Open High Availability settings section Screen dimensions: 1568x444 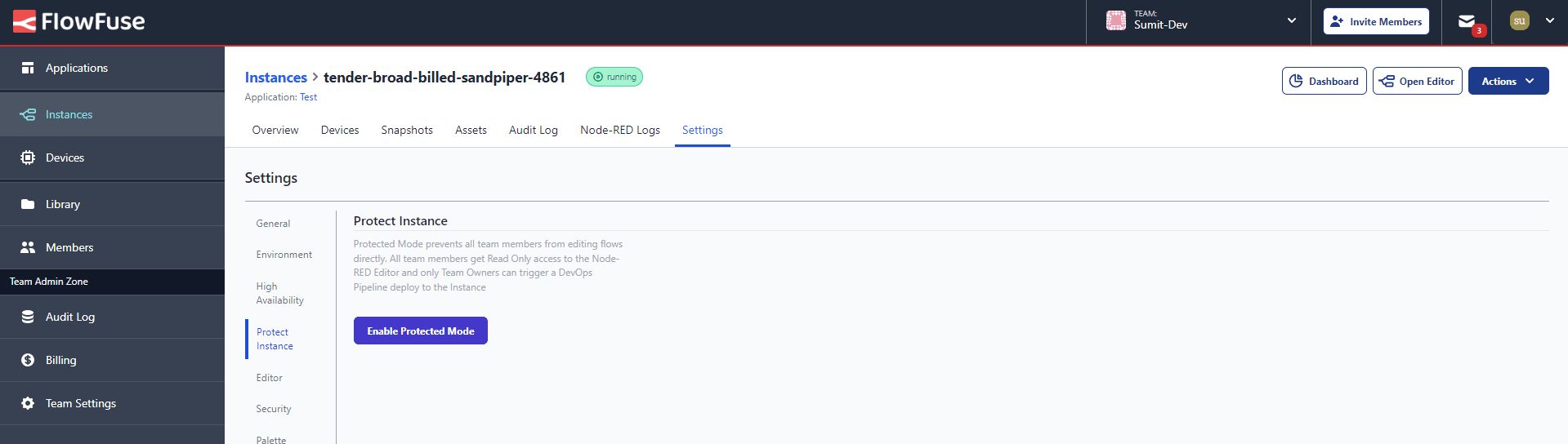(280, 293)
